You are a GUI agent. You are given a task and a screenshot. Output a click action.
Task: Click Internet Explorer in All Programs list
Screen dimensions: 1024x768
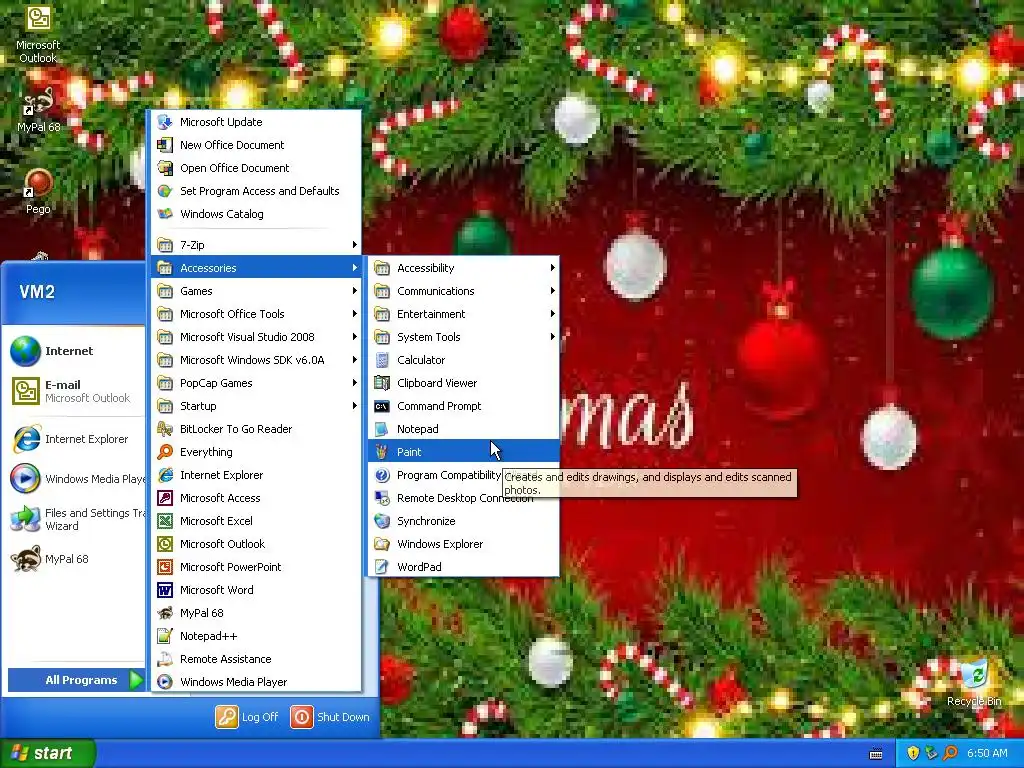[x=257, y=475]
